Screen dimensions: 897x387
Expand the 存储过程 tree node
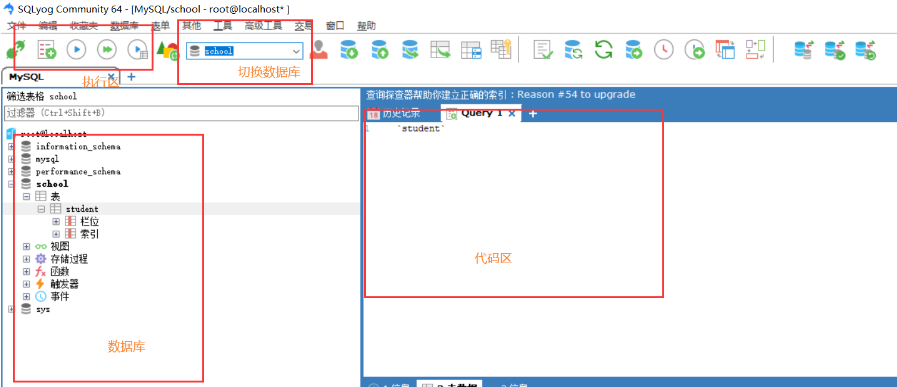coord(26,259)
